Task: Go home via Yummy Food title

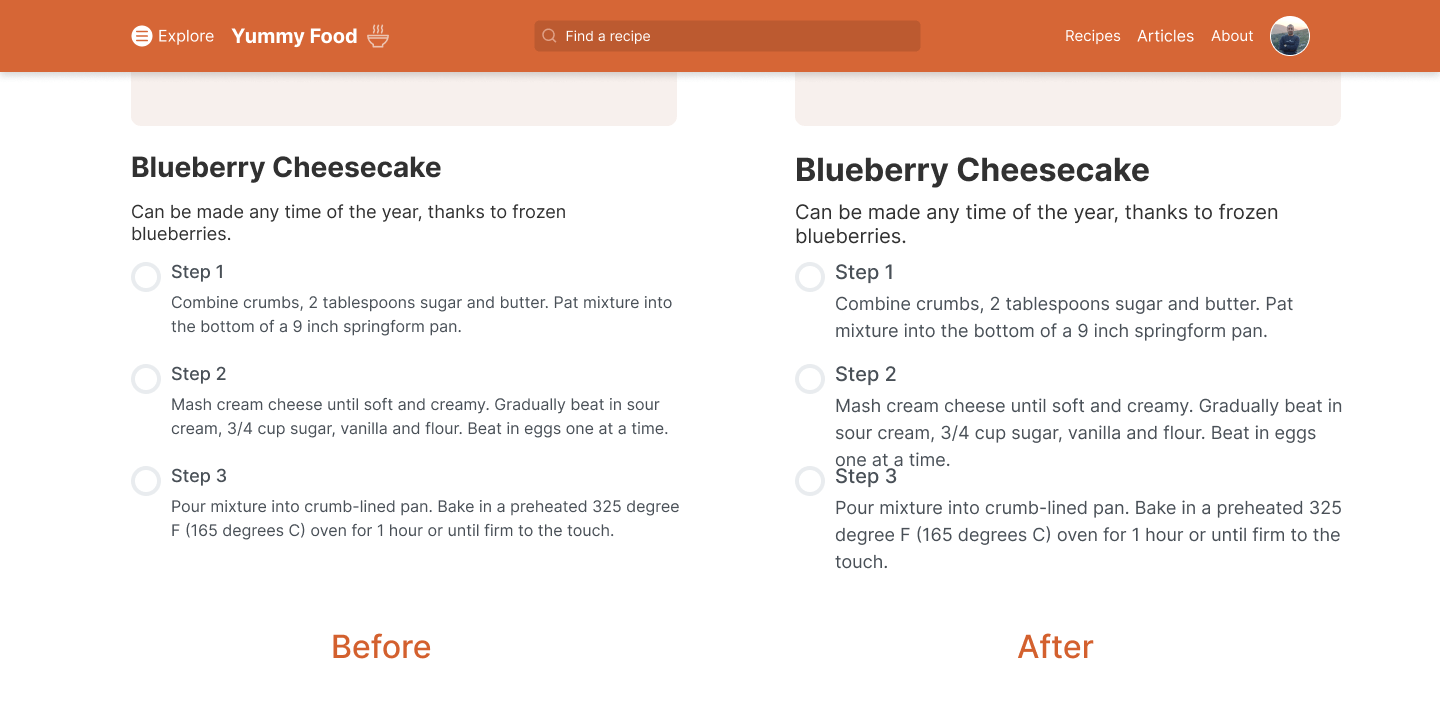Action: [x=294, y=36]
